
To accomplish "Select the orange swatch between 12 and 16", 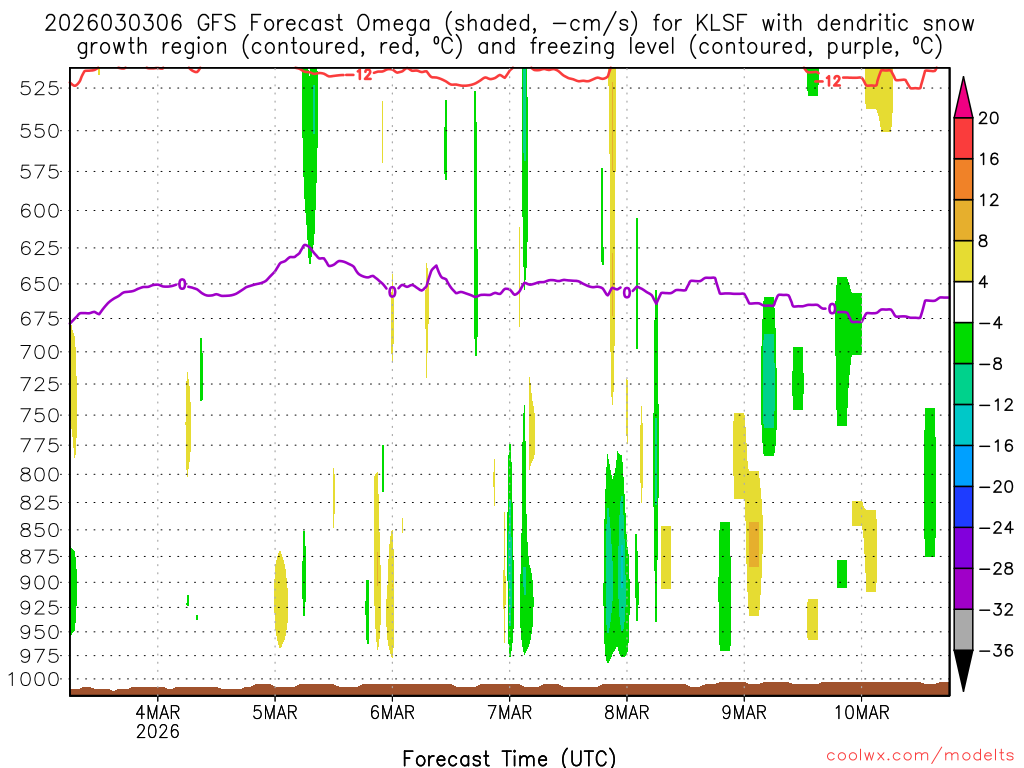I will (x=963, y=180).
